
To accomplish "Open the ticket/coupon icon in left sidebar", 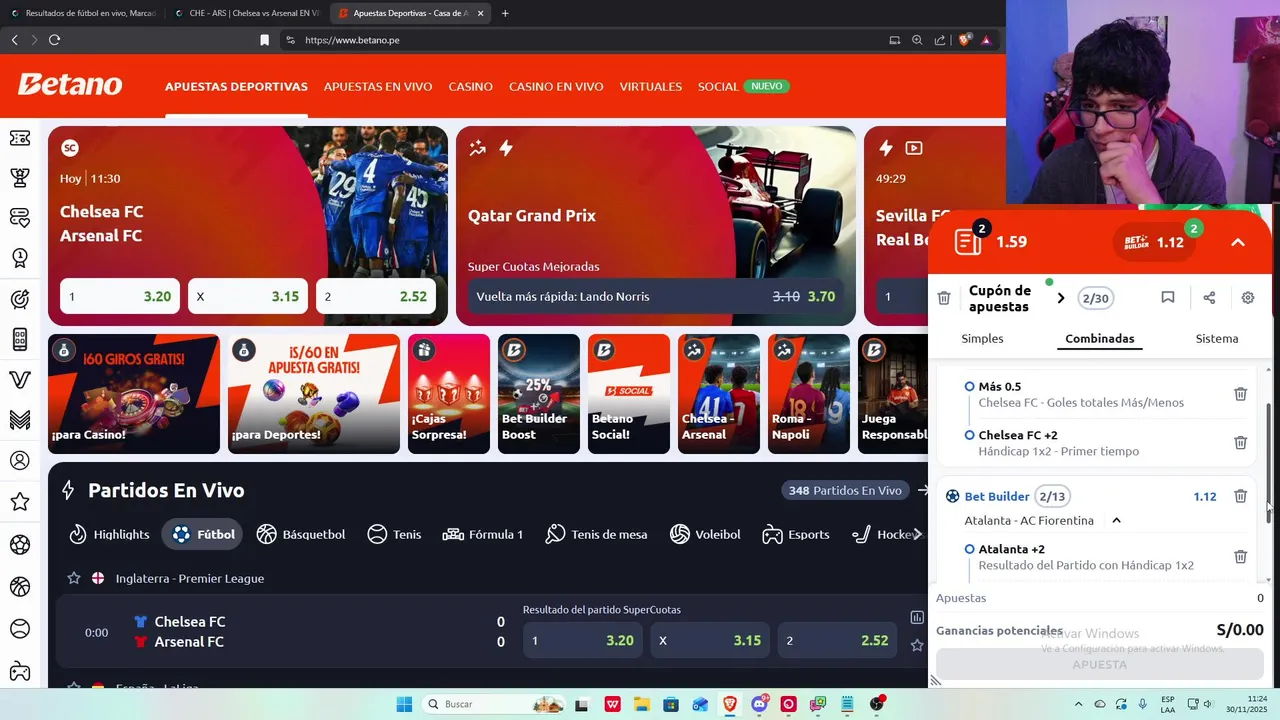I will click(20, 138).
